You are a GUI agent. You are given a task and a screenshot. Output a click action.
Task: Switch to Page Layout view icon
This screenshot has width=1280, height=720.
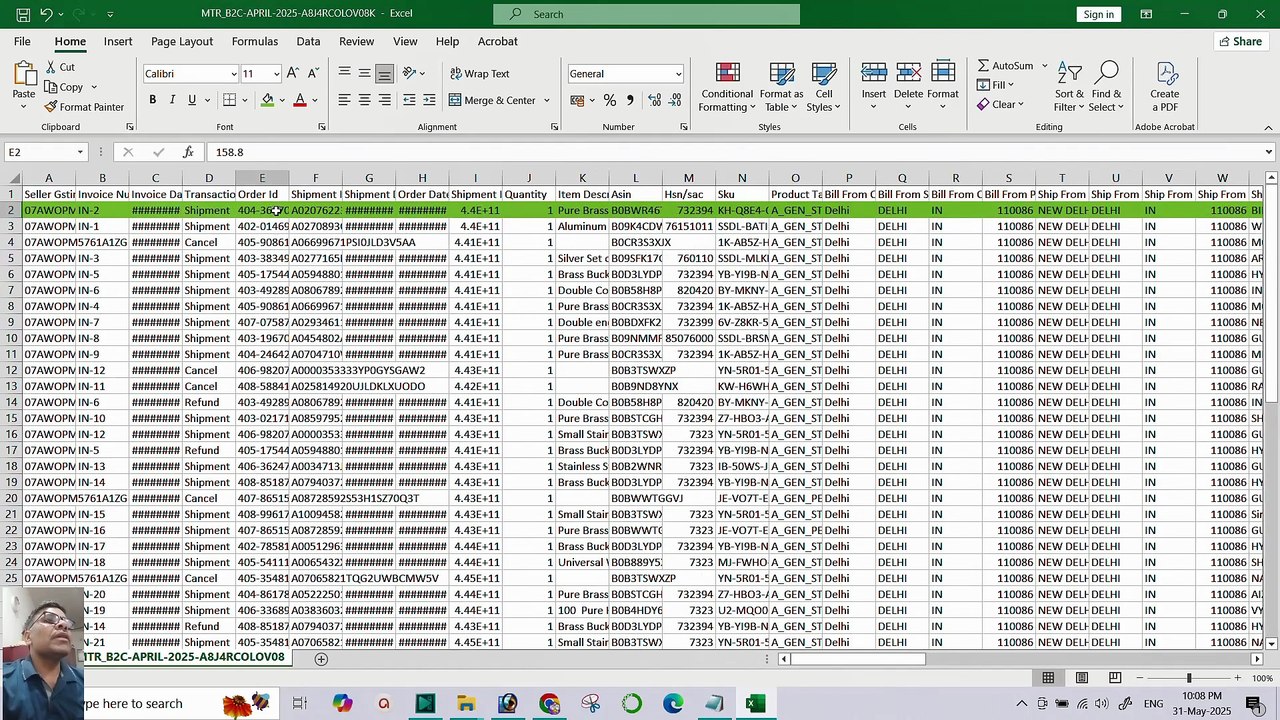(1081, 678)
